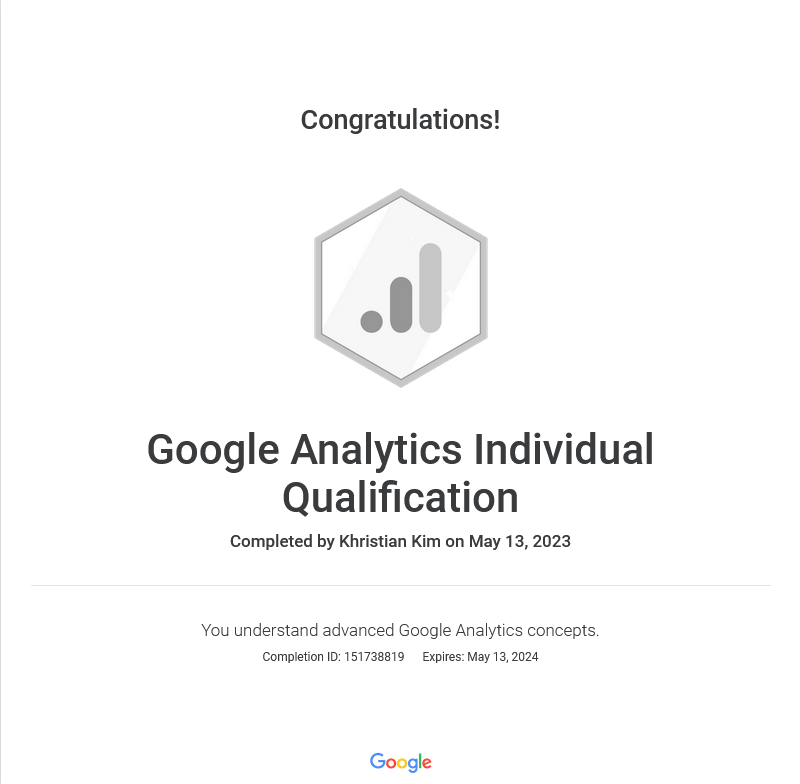The image size is (800, 784).
Task: Click 'advanced' in the description sentence
Action: [360, 631]
